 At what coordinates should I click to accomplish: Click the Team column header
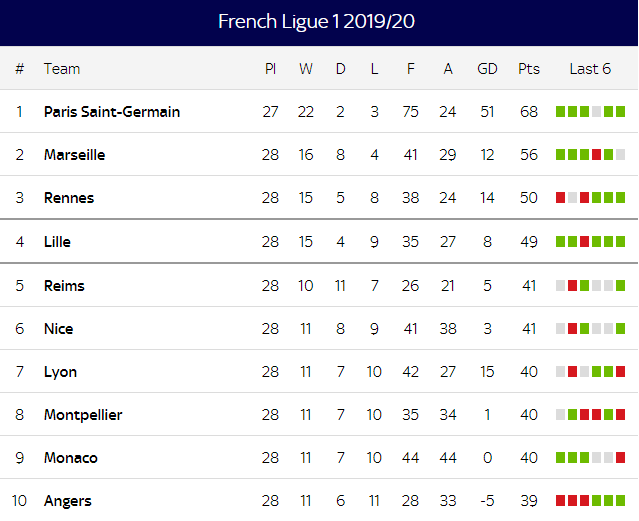[62, 69]
